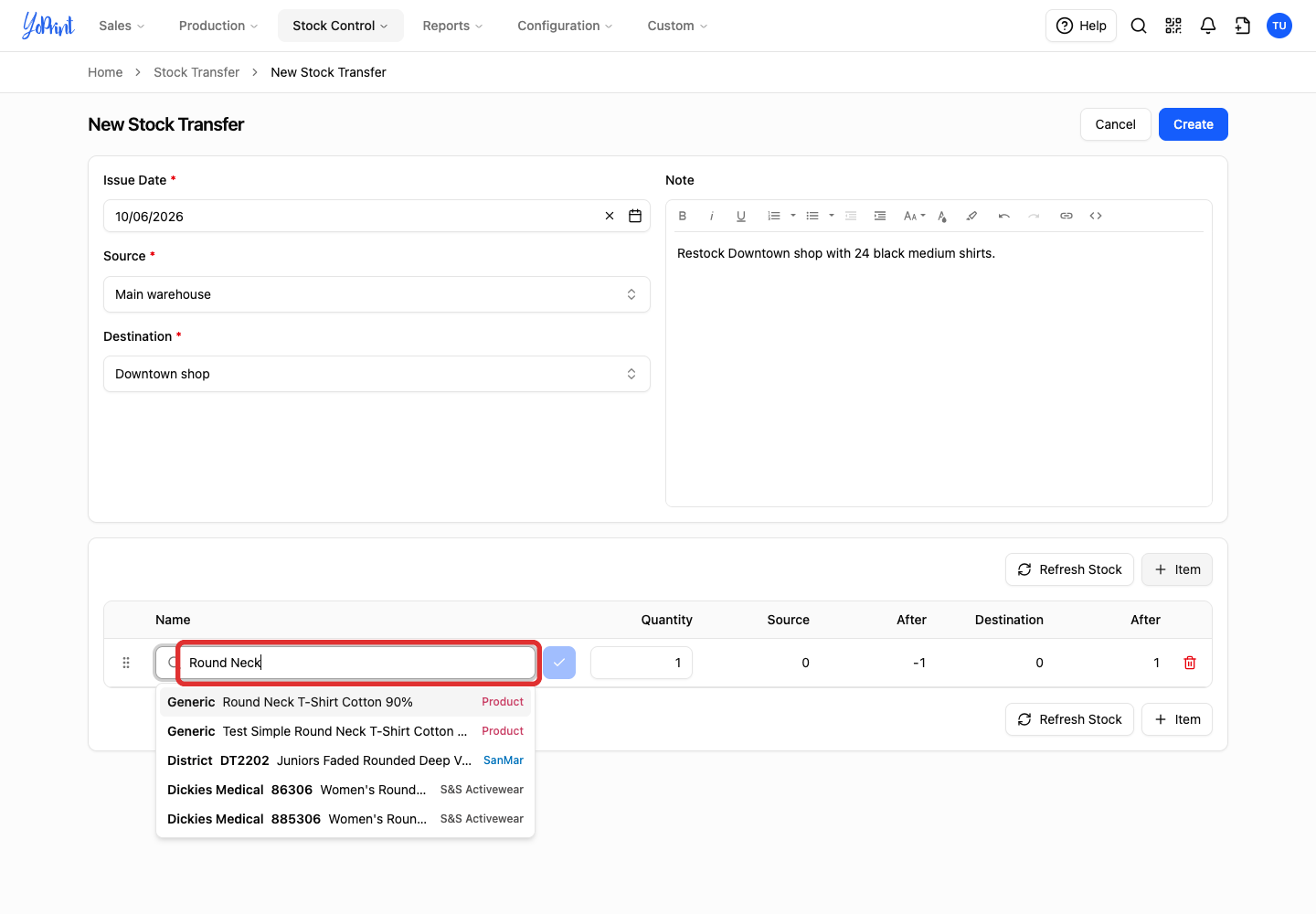1316x914 pixels.
Task: Click the indent icon in note toolbar
Action: (x=880, y=216)
